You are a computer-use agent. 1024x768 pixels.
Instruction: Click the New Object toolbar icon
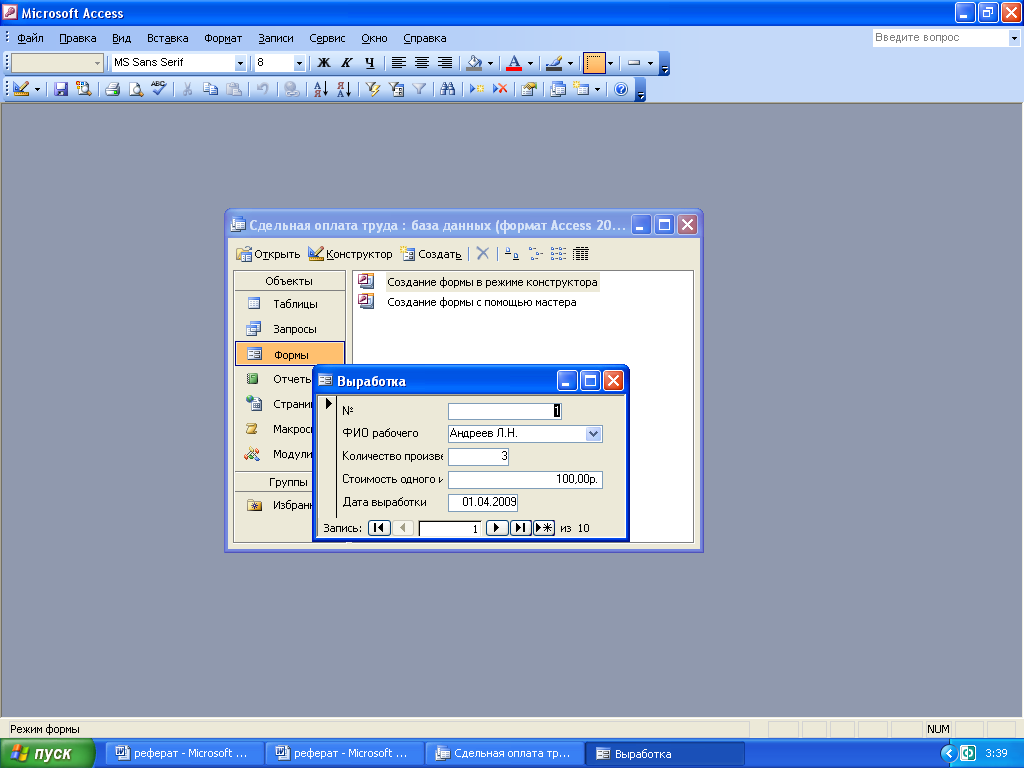click(581, 89)
